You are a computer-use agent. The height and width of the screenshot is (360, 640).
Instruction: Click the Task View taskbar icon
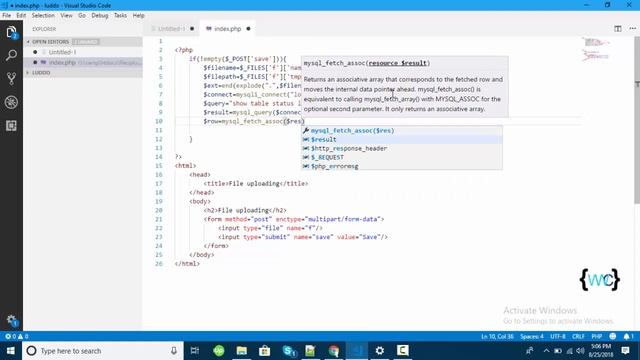tap(195, 351)
